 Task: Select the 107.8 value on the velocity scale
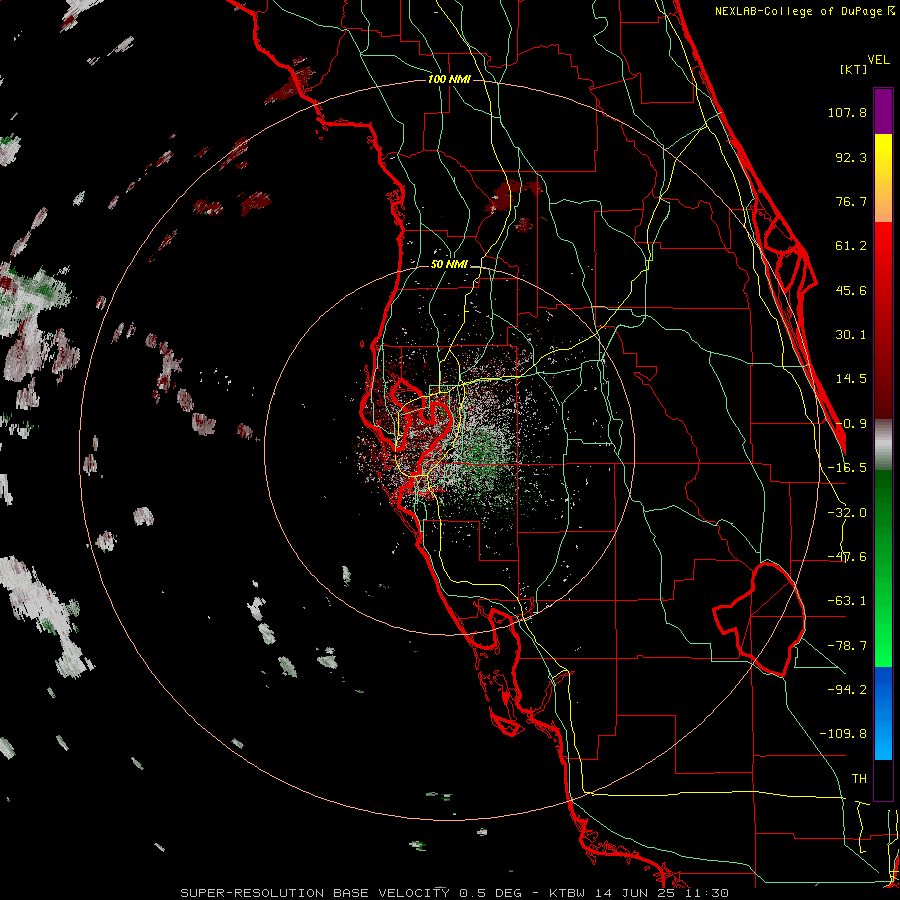847,112
